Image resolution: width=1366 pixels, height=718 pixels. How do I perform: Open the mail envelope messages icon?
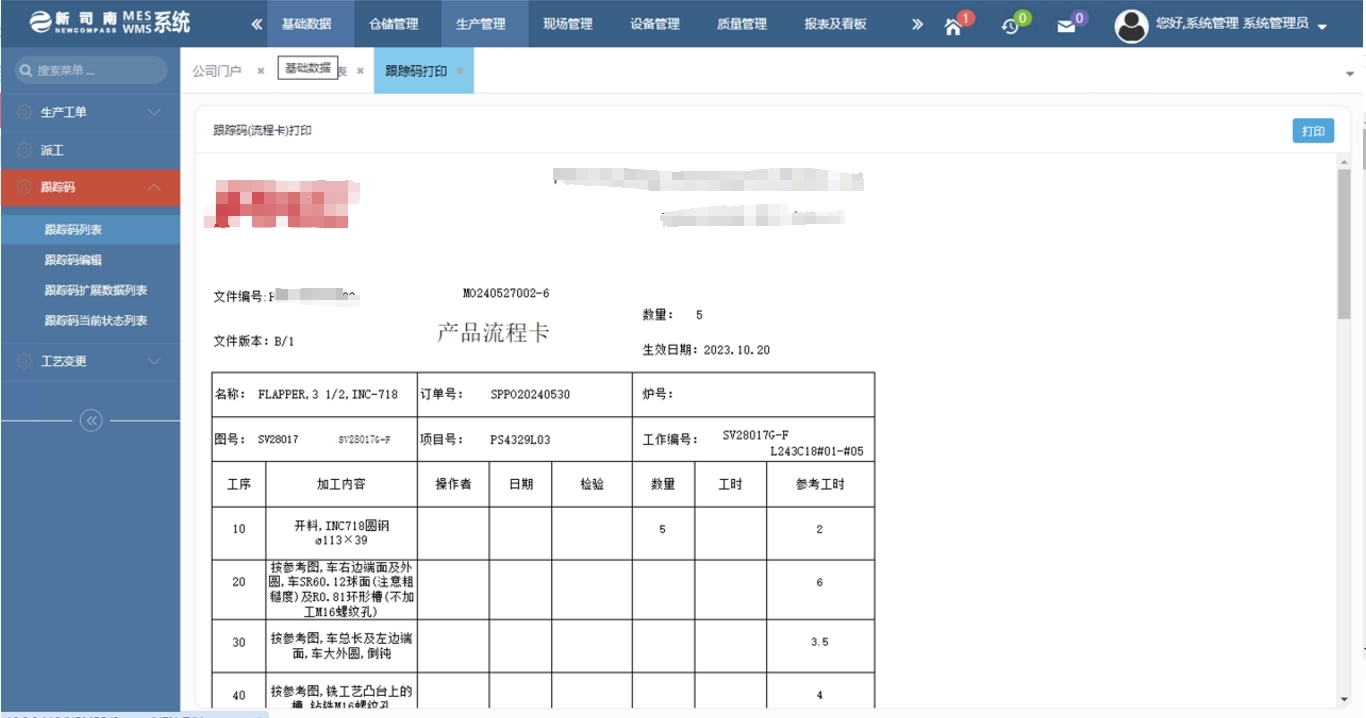[x=1067, y=26]
